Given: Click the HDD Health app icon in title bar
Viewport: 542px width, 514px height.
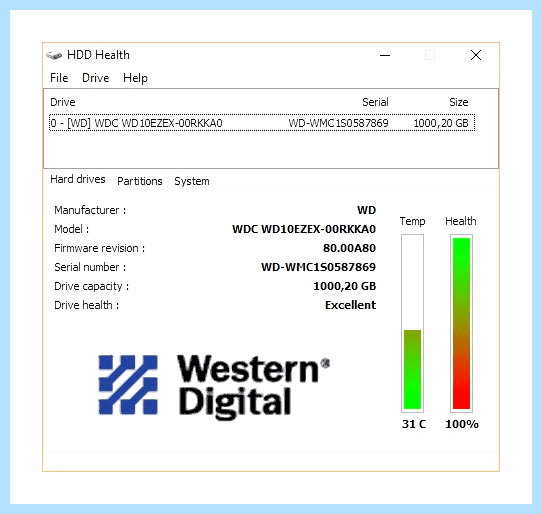Looking at the screenshot, I should [54, 55].
